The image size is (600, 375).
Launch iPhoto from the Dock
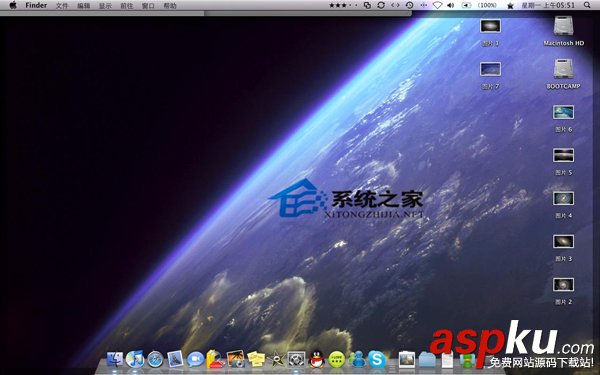tap(236, 360)
